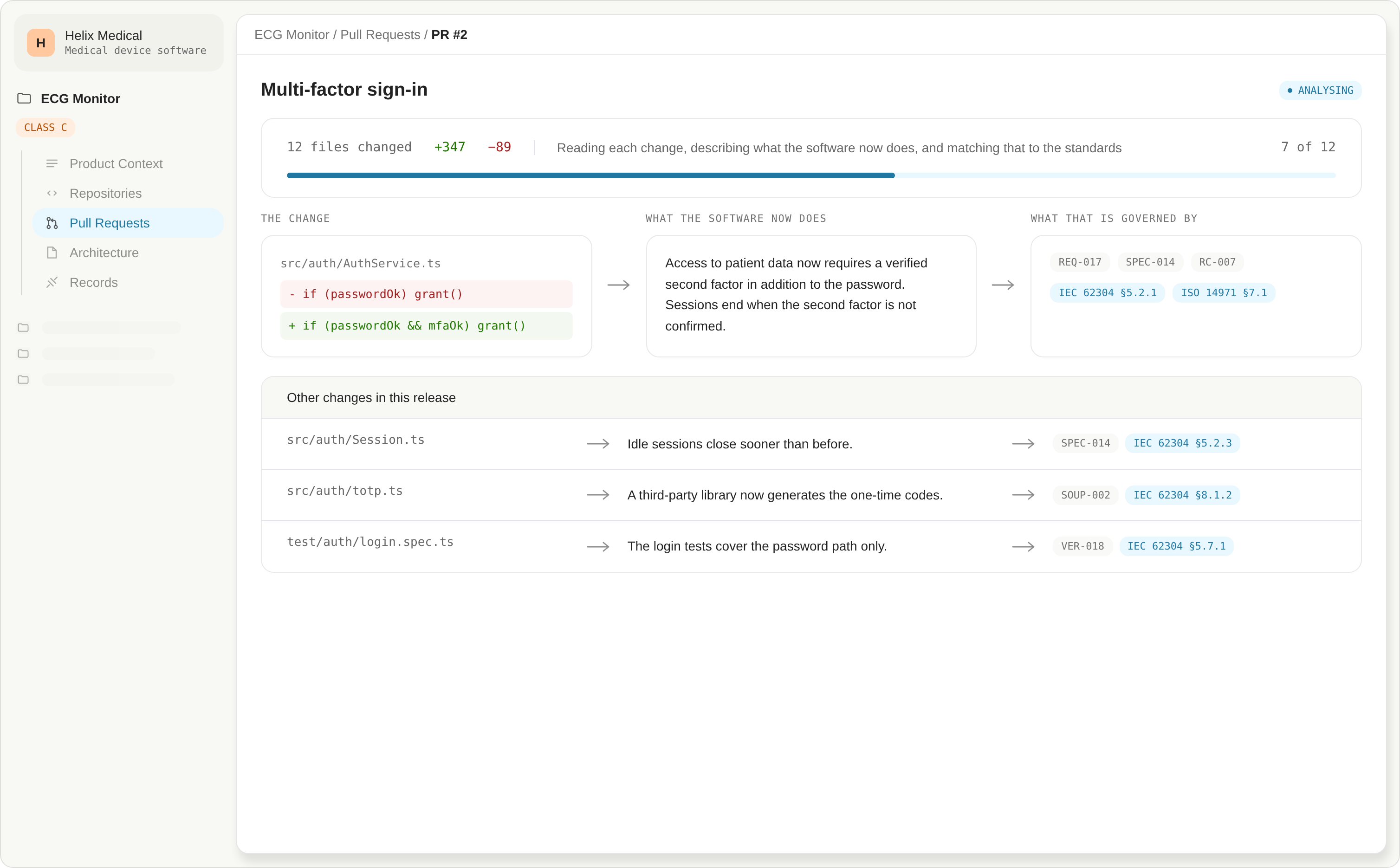Open VER-018 tag

point(1082,546)
